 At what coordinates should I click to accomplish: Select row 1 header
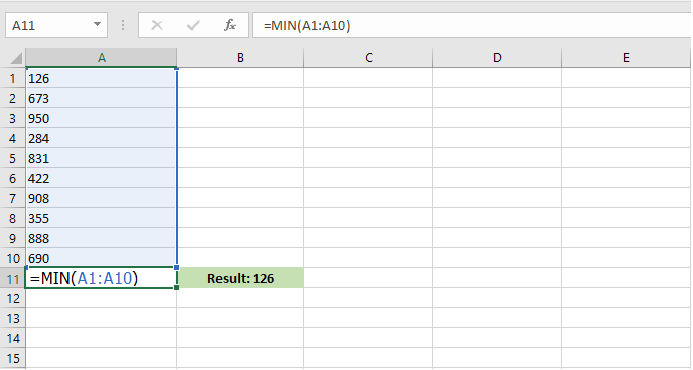click(12, 78)
